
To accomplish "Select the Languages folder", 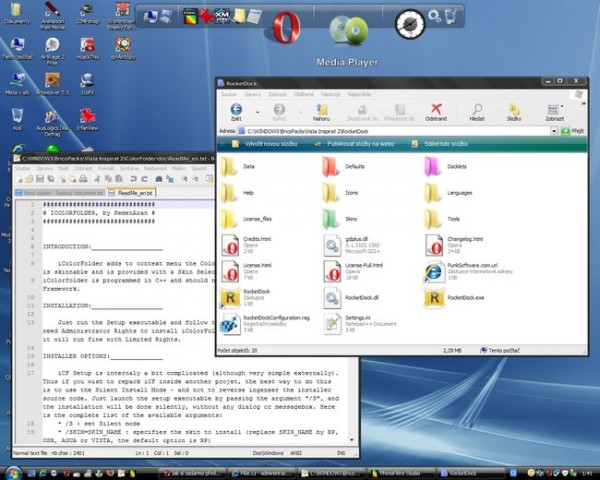I will pyautogui.click(x=448, y=193).
